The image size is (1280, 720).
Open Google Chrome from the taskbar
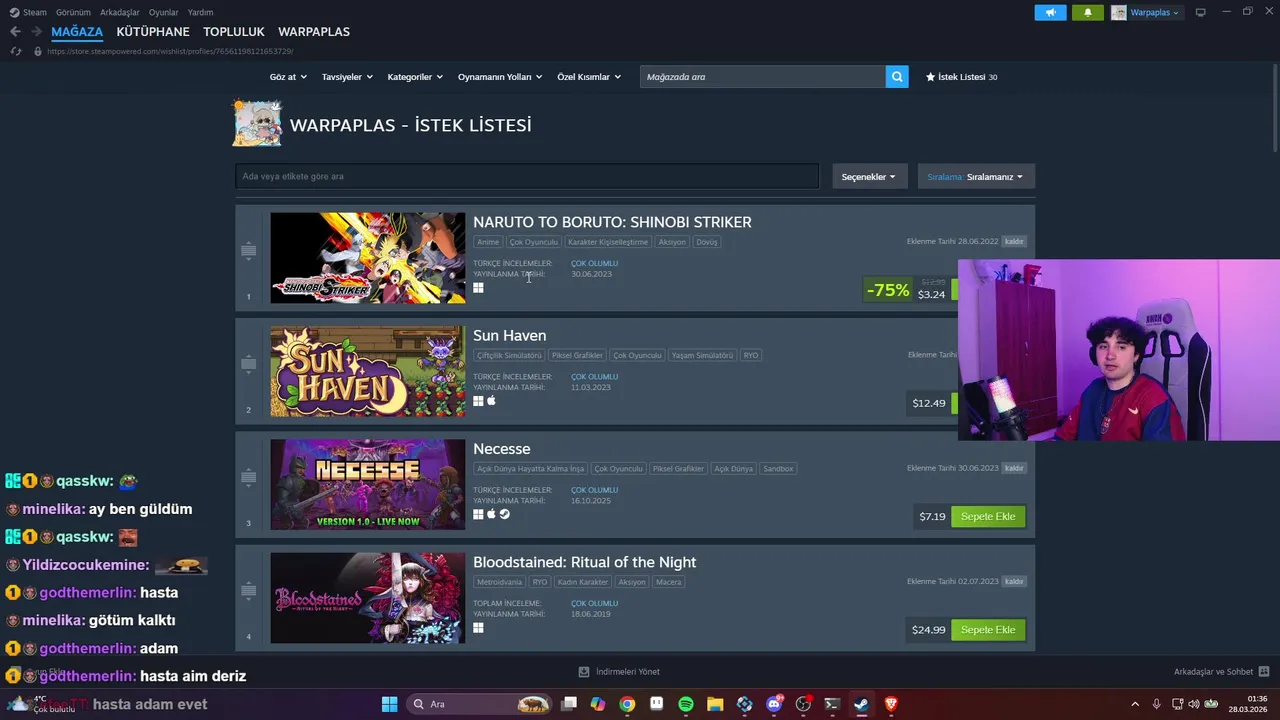pyautogui.click(x=627, y=704)
